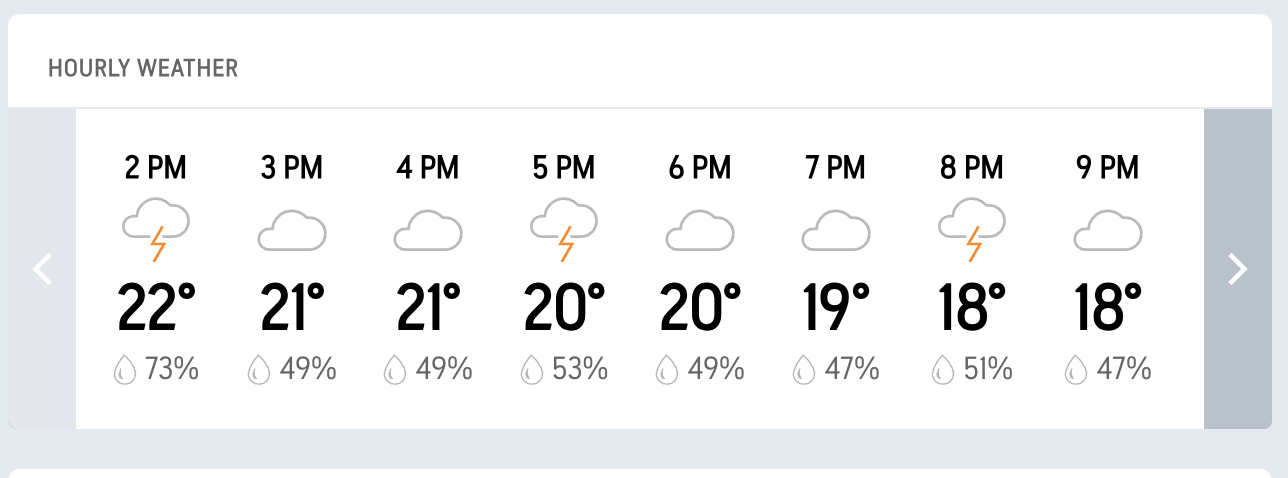
Task: Click the raindrop icon beside 53%
Action: click(x=531, y=371)
